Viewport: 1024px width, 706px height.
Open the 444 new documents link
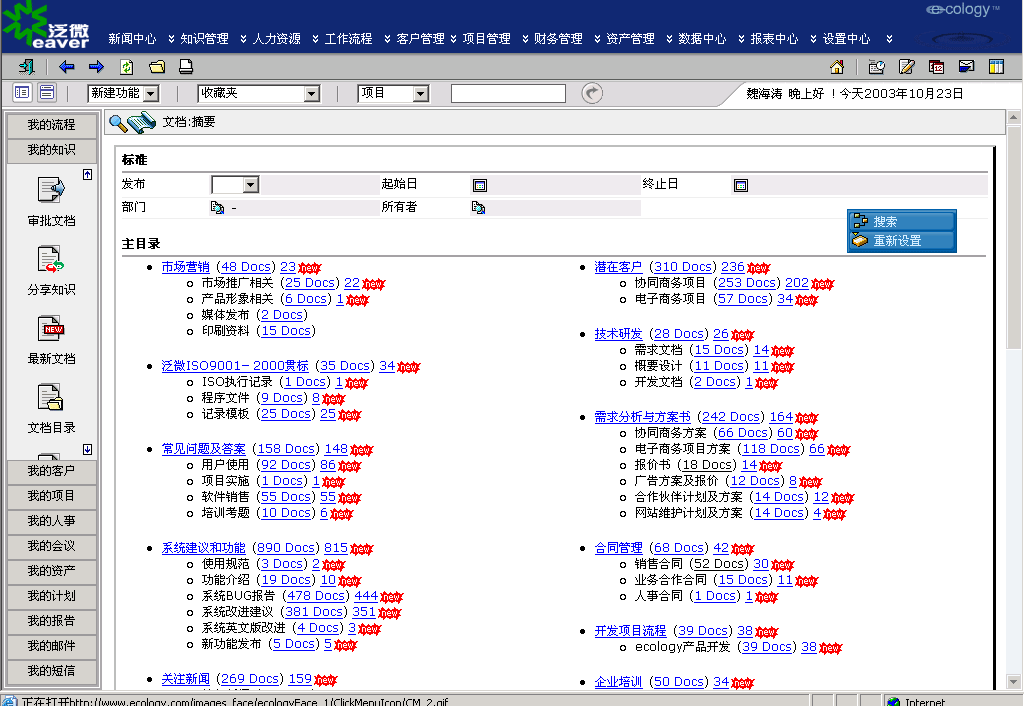366,596
